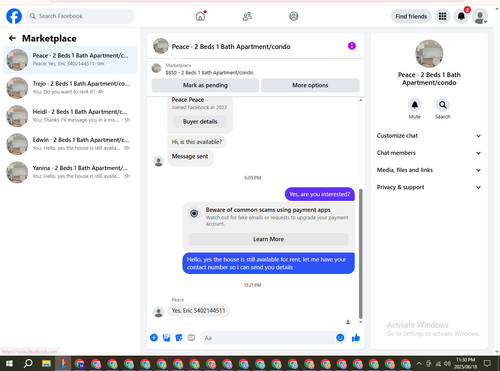
Task: Mute this conversation bell icon
Action: coord(415,105)
